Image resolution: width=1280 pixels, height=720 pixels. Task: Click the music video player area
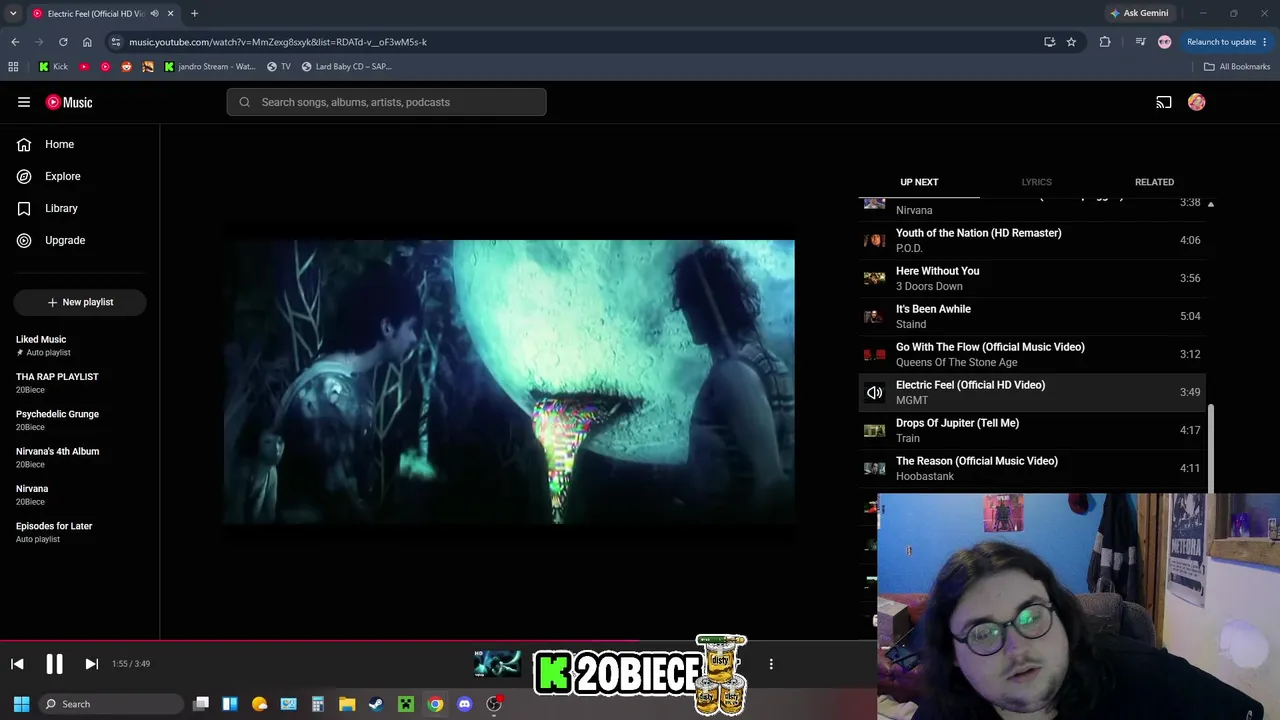[509, 381]
